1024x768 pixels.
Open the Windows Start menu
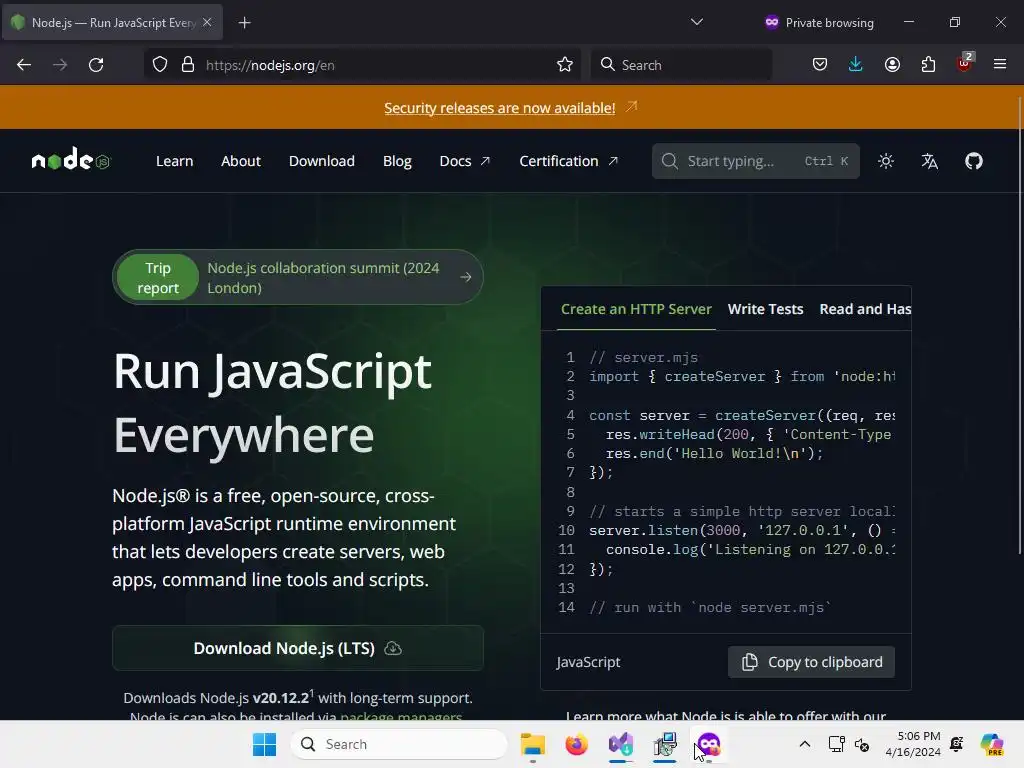264,744
